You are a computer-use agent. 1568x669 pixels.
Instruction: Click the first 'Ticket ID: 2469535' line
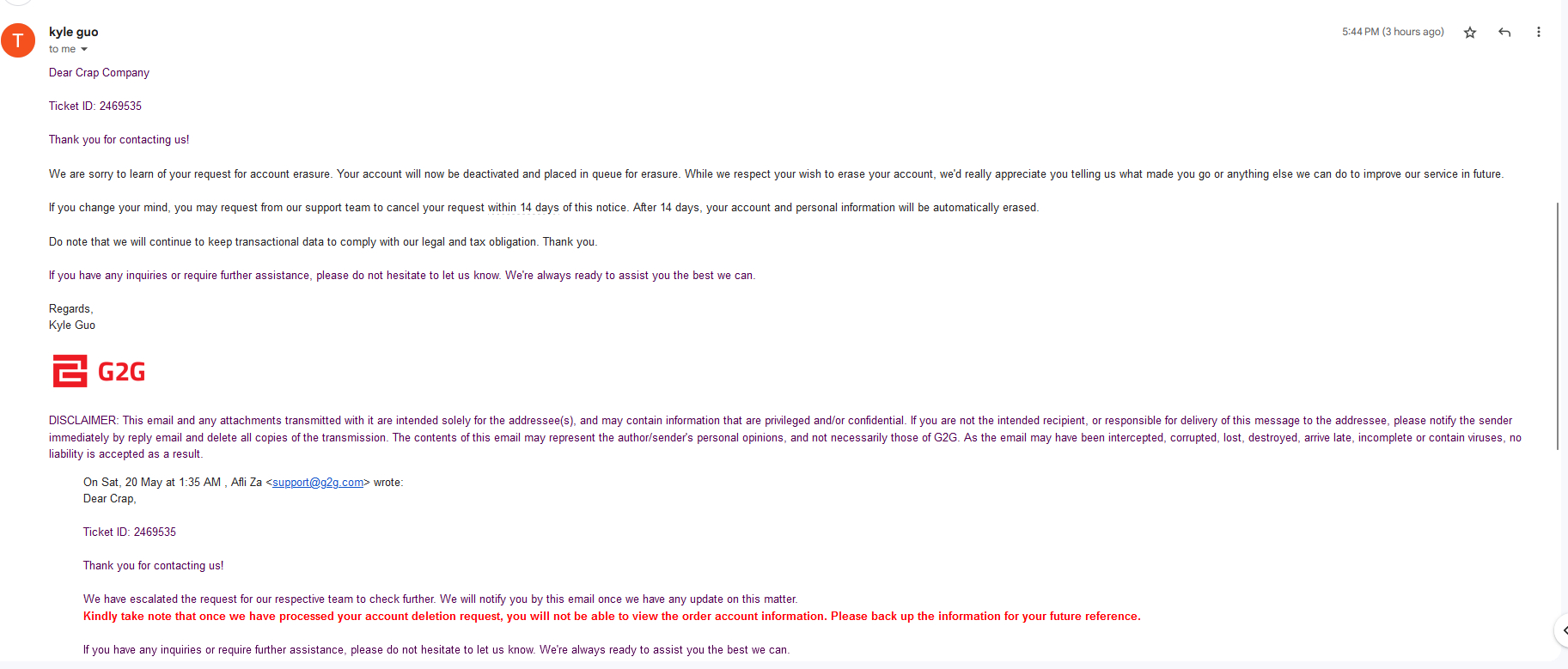tap(95, 106)
